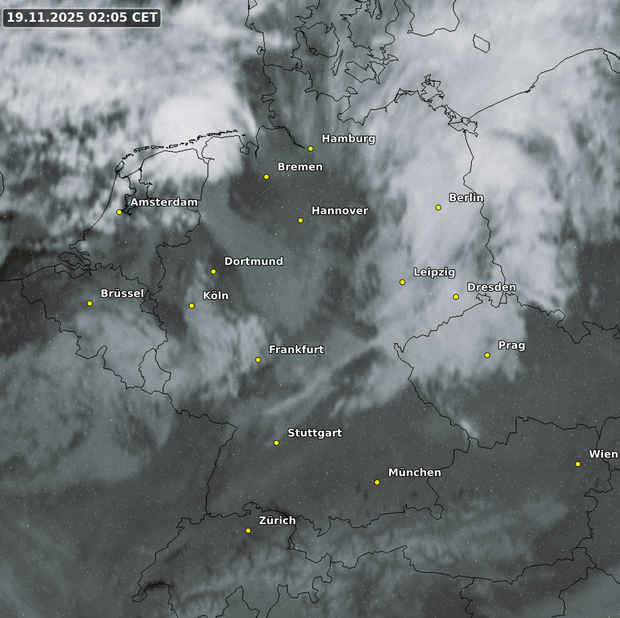Click the München text label

414,472
